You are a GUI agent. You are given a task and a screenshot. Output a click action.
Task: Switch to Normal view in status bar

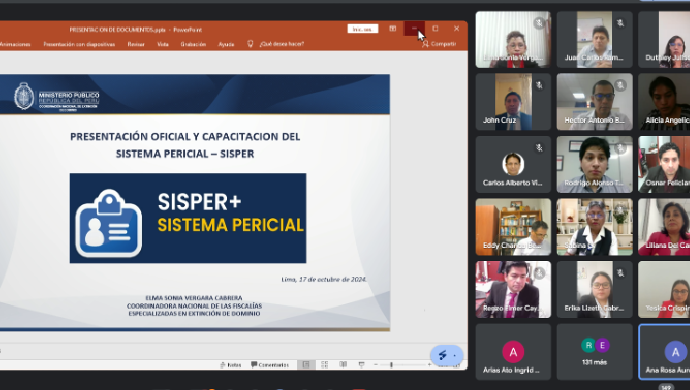tap(306, 364)
